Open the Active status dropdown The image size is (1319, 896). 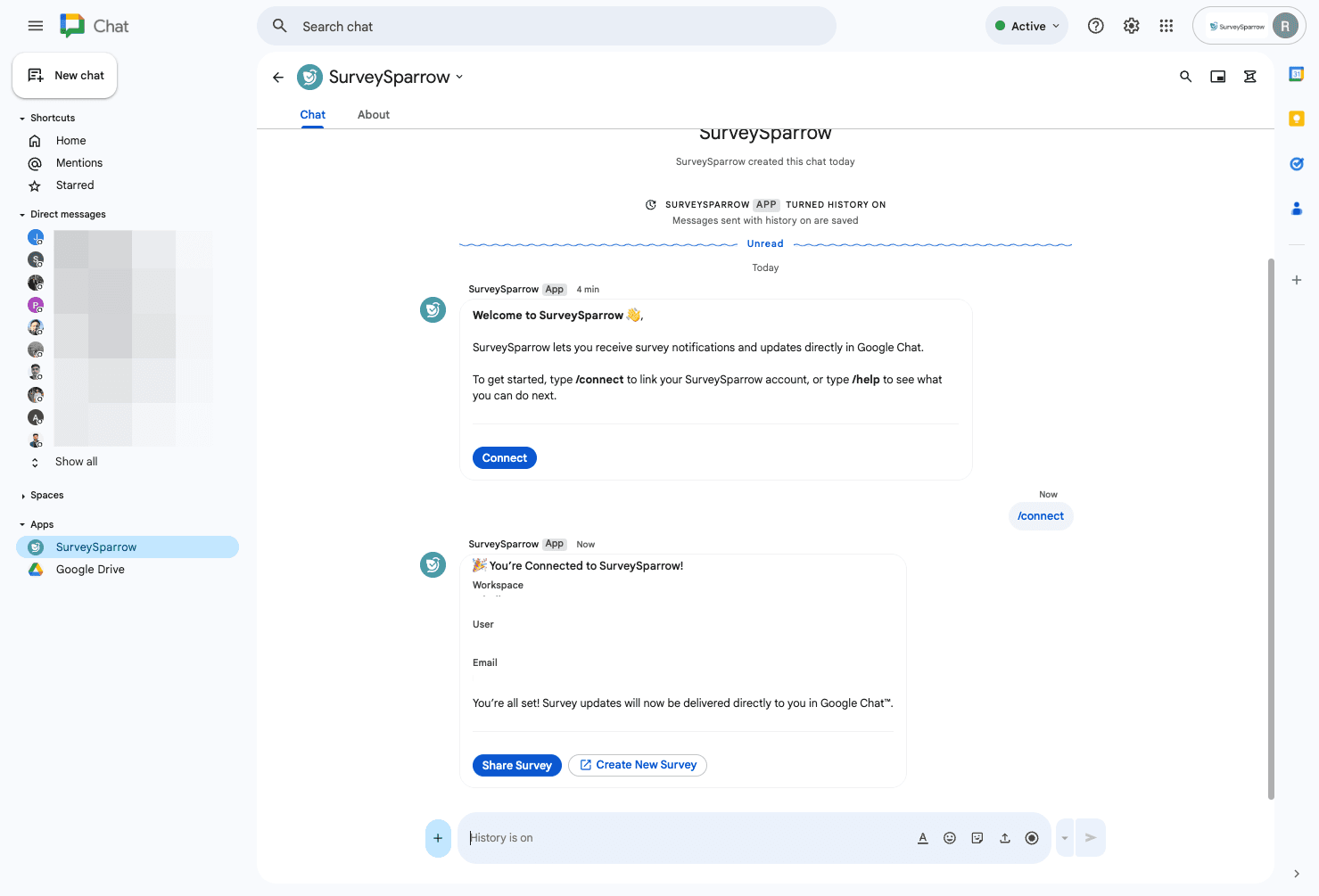1026,26
